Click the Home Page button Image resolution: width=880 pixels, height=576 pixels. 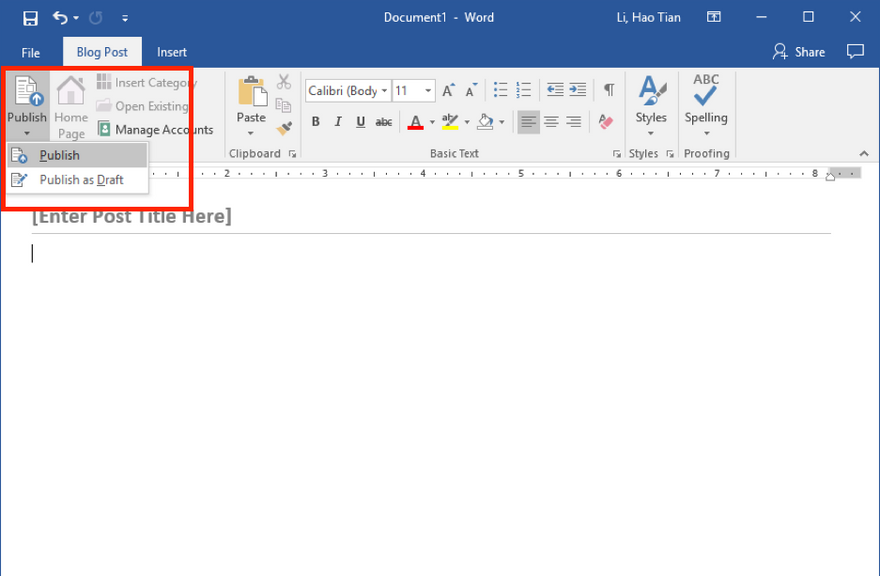[71, 107]
